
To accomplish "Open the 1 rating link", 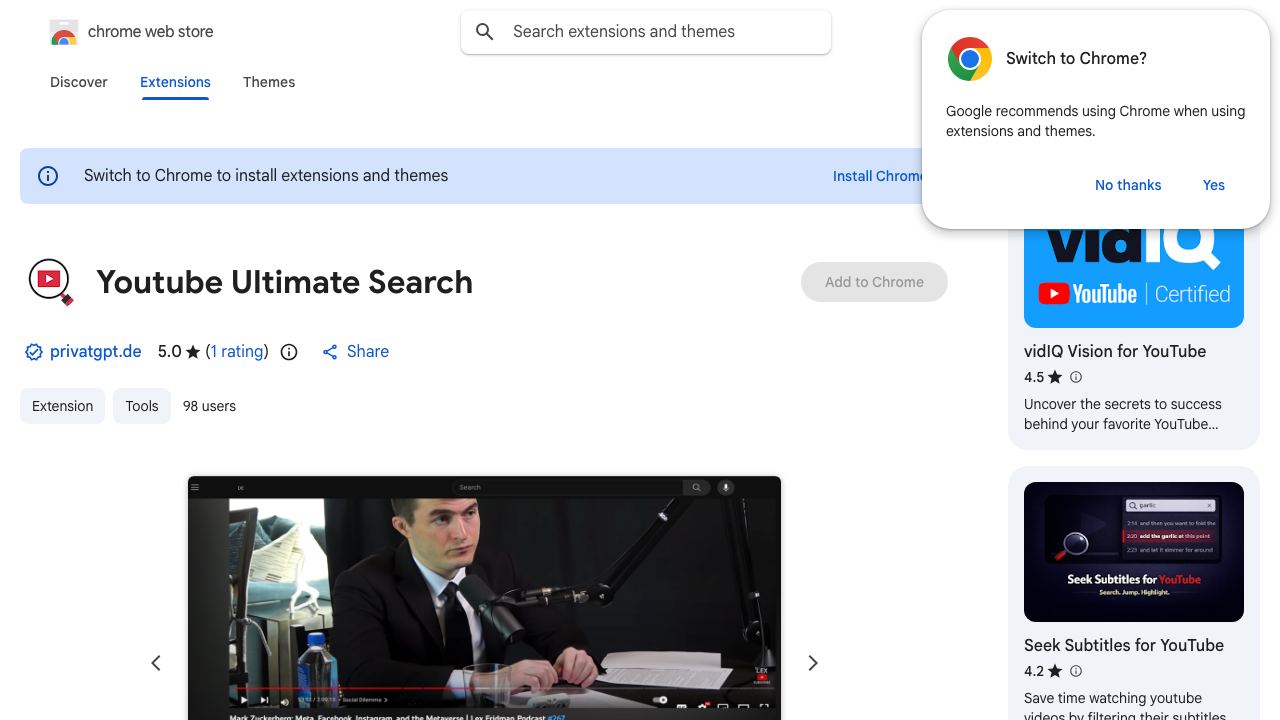I will pyautogui.click(x=237, y=352).
